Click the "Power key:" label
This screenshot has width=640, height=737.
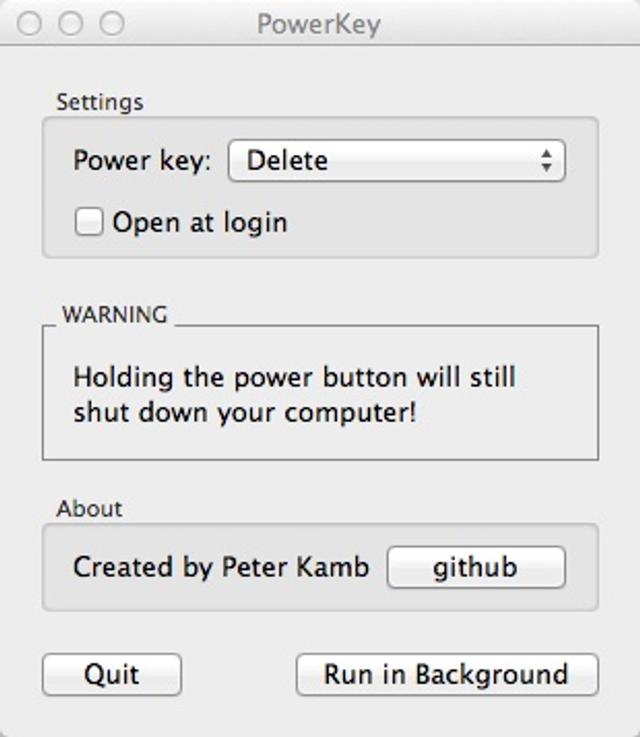pos(142,161)
